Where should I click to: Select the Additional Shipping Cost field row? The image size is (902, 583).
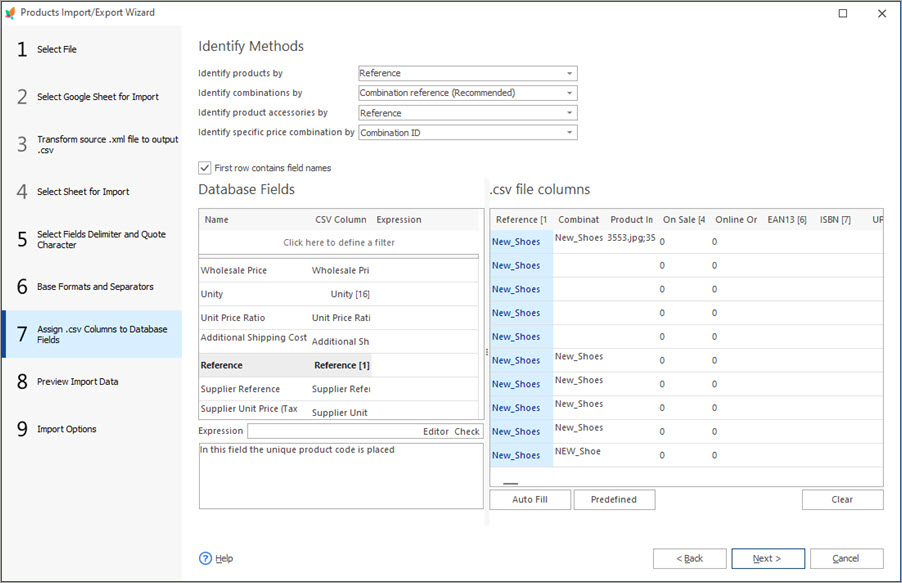tap(339, 341)
